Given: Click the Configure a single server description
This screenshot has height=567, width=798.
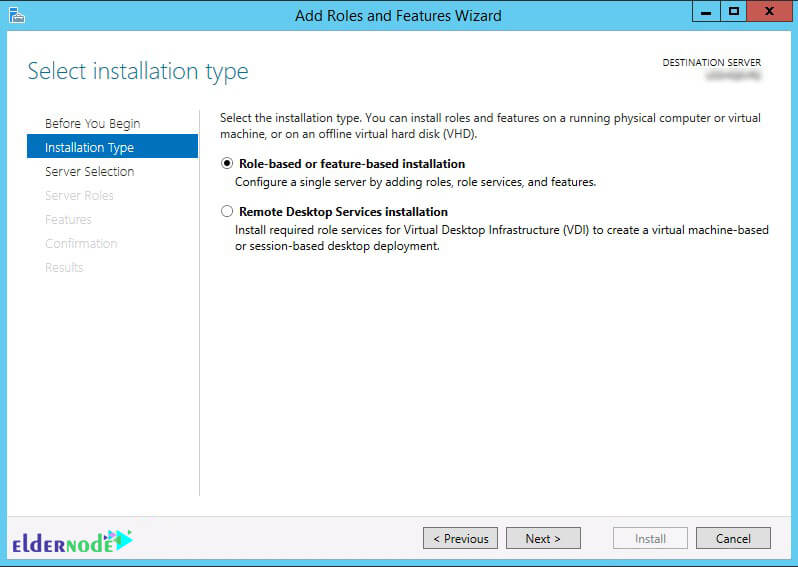Looking at the screenshot, I should 415,182.
